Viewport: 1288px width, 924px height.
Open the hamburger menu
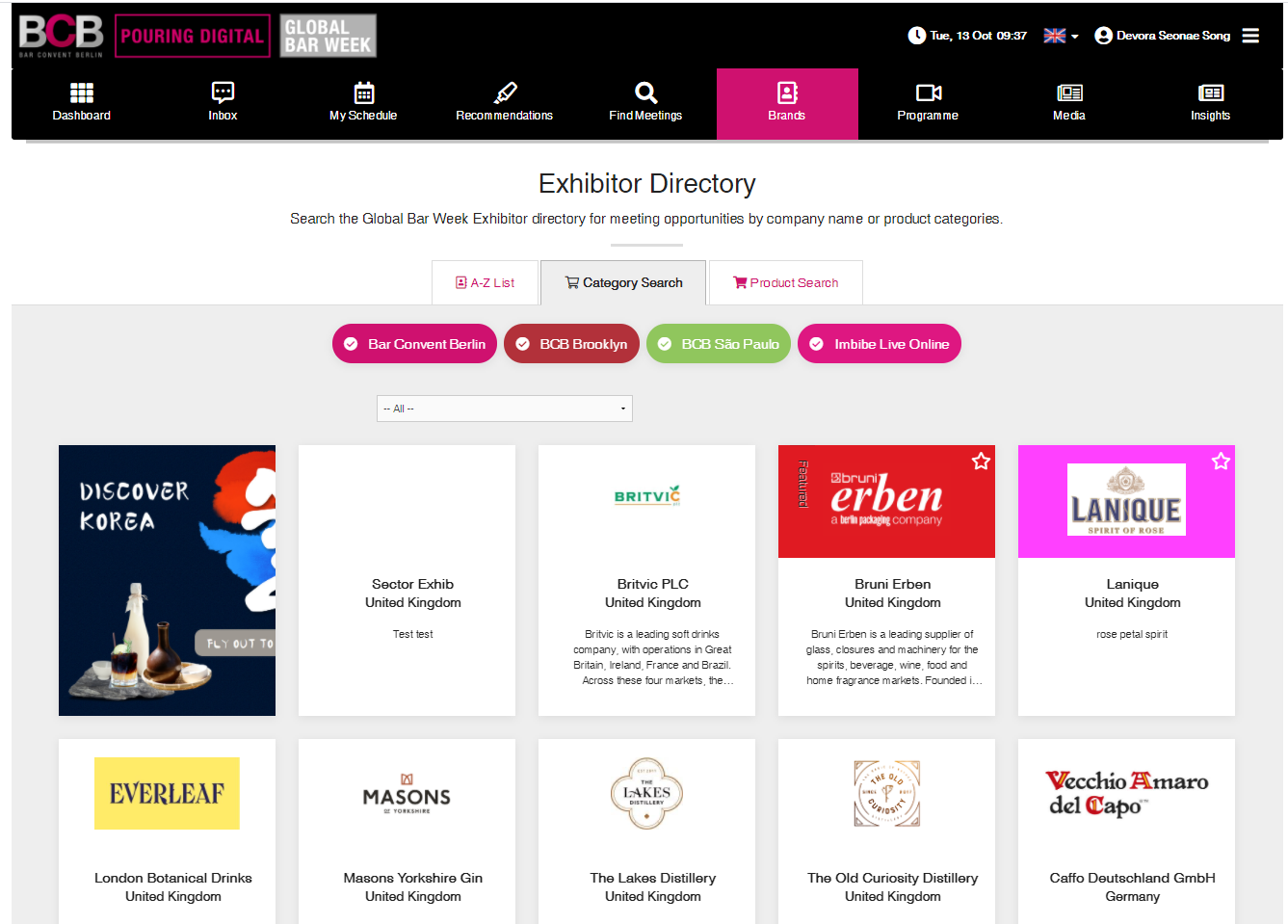[1250, 36]
